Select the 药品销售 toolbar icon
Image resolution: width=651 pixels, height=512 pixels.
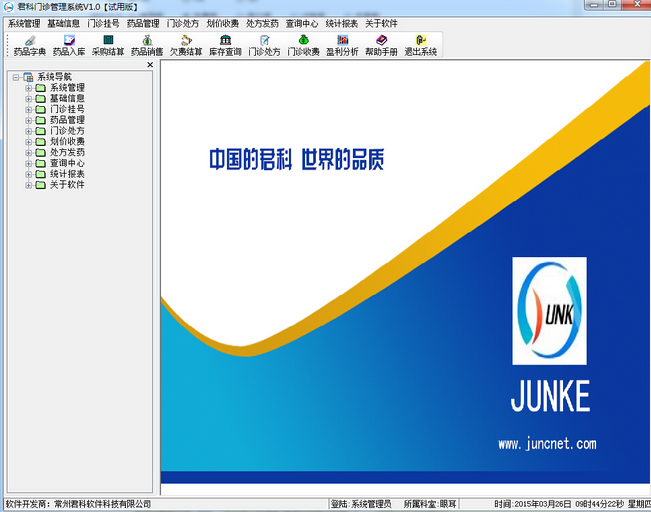(x=147, y=45)
